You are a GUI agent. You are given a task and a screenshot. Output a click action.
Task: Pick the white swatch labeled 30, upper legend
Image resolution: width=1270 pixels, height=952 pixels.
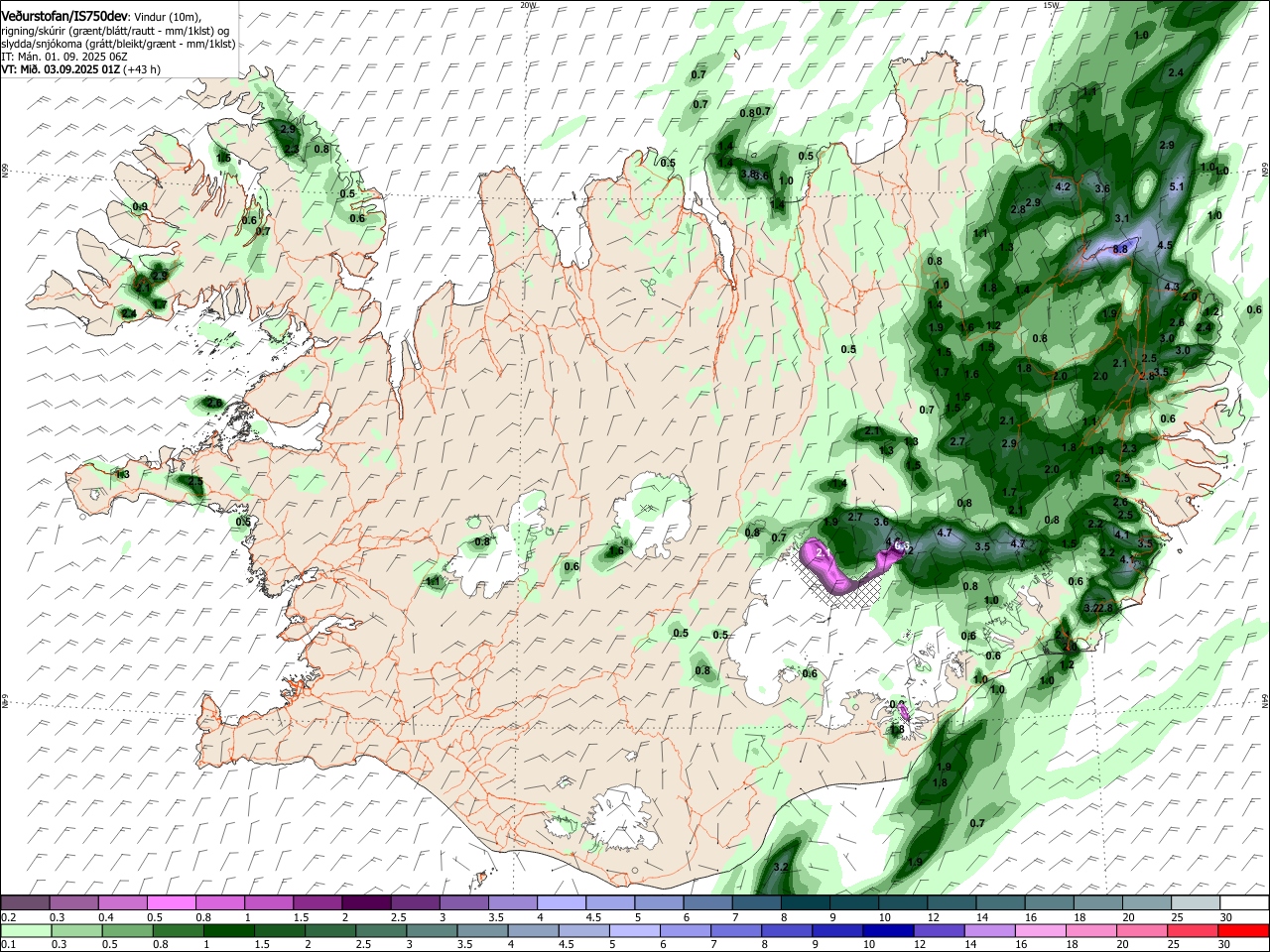coord(1244,903)
